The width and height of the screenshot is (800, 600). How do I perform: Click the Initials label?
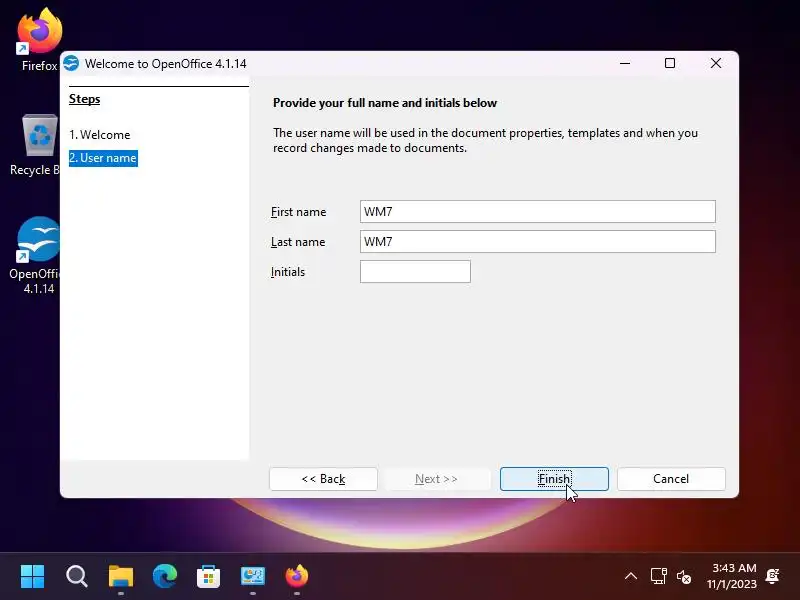(288, 272)
